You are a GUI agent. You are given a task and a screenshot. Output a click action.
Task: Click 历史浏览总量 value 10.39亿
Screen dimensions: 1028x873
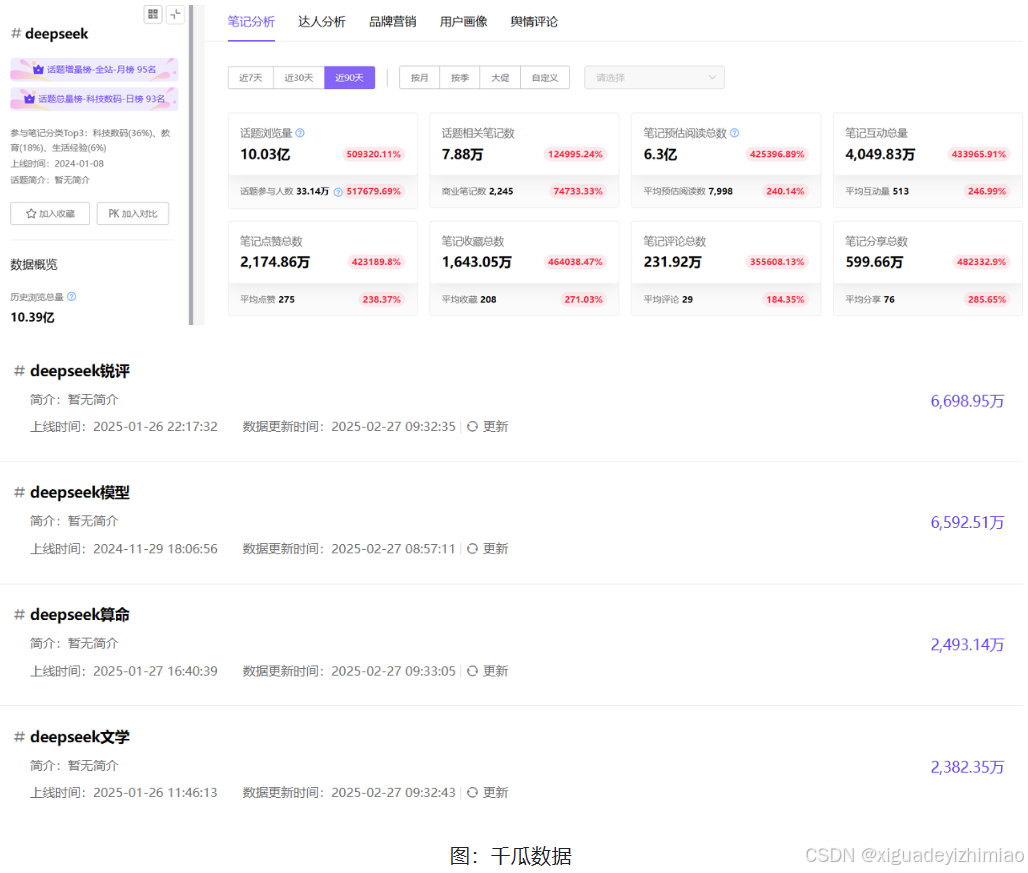(32, 318)
